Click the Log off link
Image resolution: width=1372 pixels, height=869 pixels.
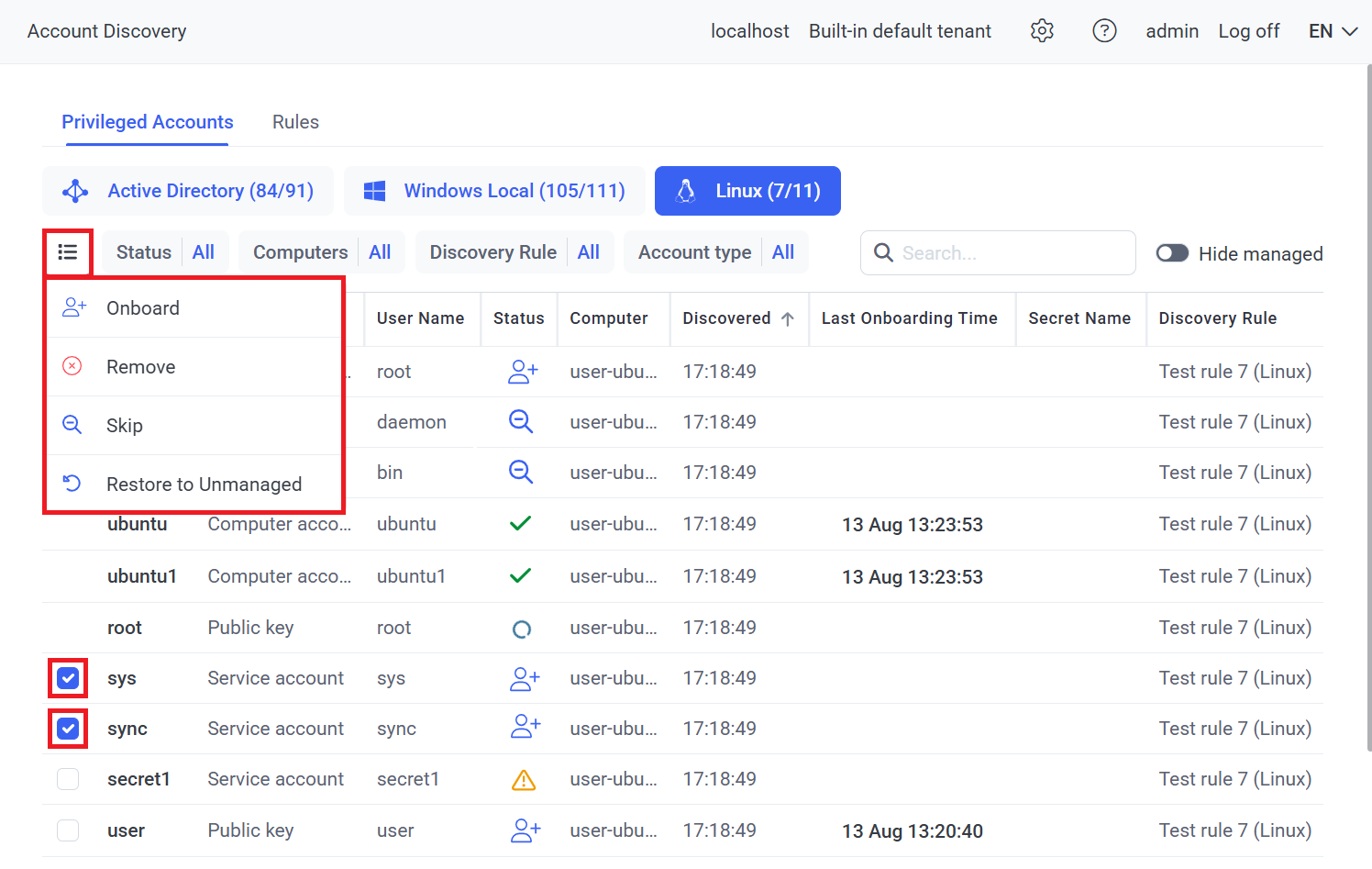[x=1248, y=31]
